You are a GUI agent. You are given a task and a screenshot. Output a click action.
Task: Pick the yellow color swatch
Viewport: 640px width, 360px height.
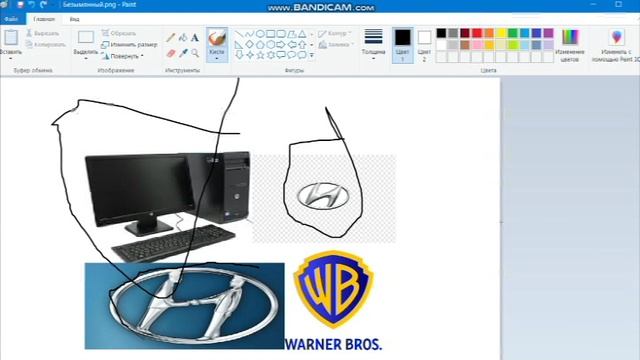[501, 33]
